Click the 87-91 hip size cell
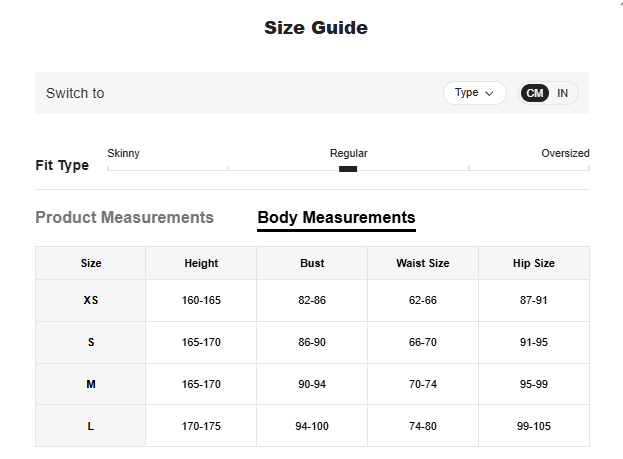Viewport: 623px width, 459px height. point(534,300)
